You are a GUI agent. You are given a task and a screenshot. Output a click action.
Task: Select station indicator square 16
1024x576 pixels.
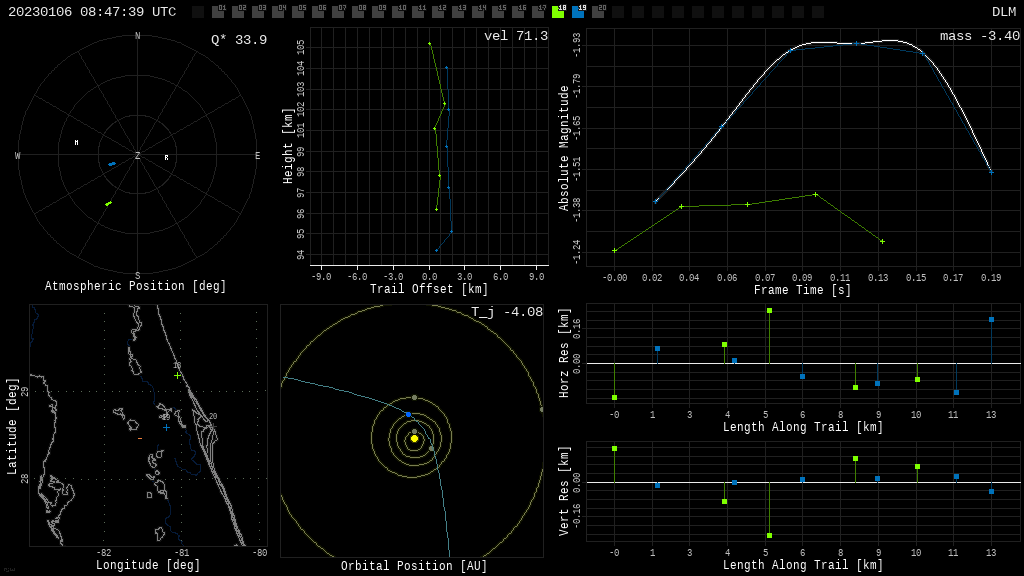[518, 12]
